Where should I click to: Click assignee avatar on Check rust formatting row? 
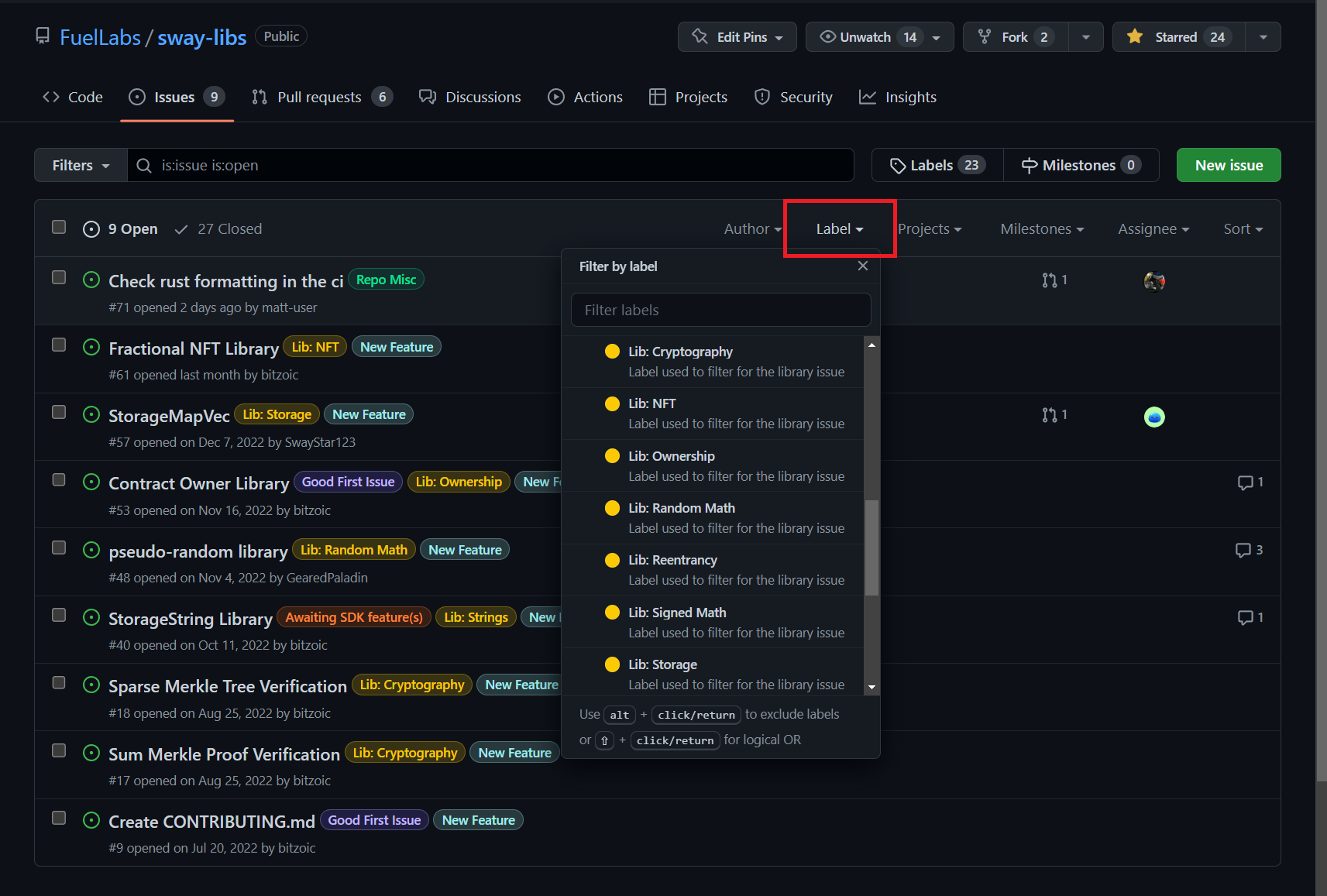(x=1154, y=281)
